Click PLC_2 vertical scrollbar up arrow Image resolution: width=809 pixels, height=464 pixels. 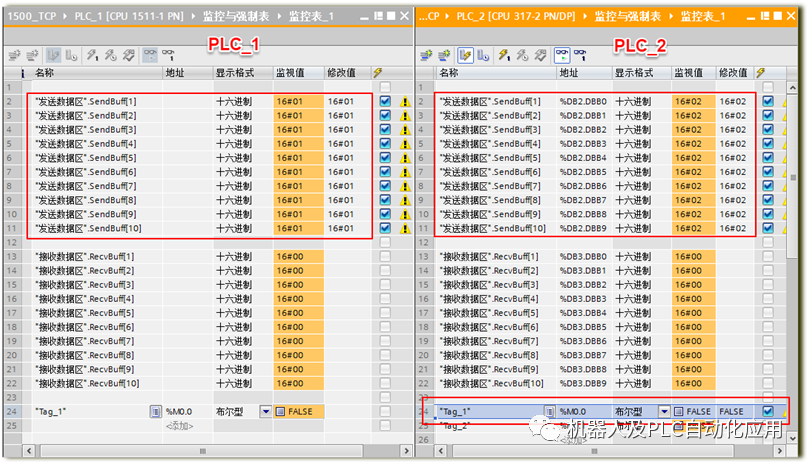click(792, 87)
